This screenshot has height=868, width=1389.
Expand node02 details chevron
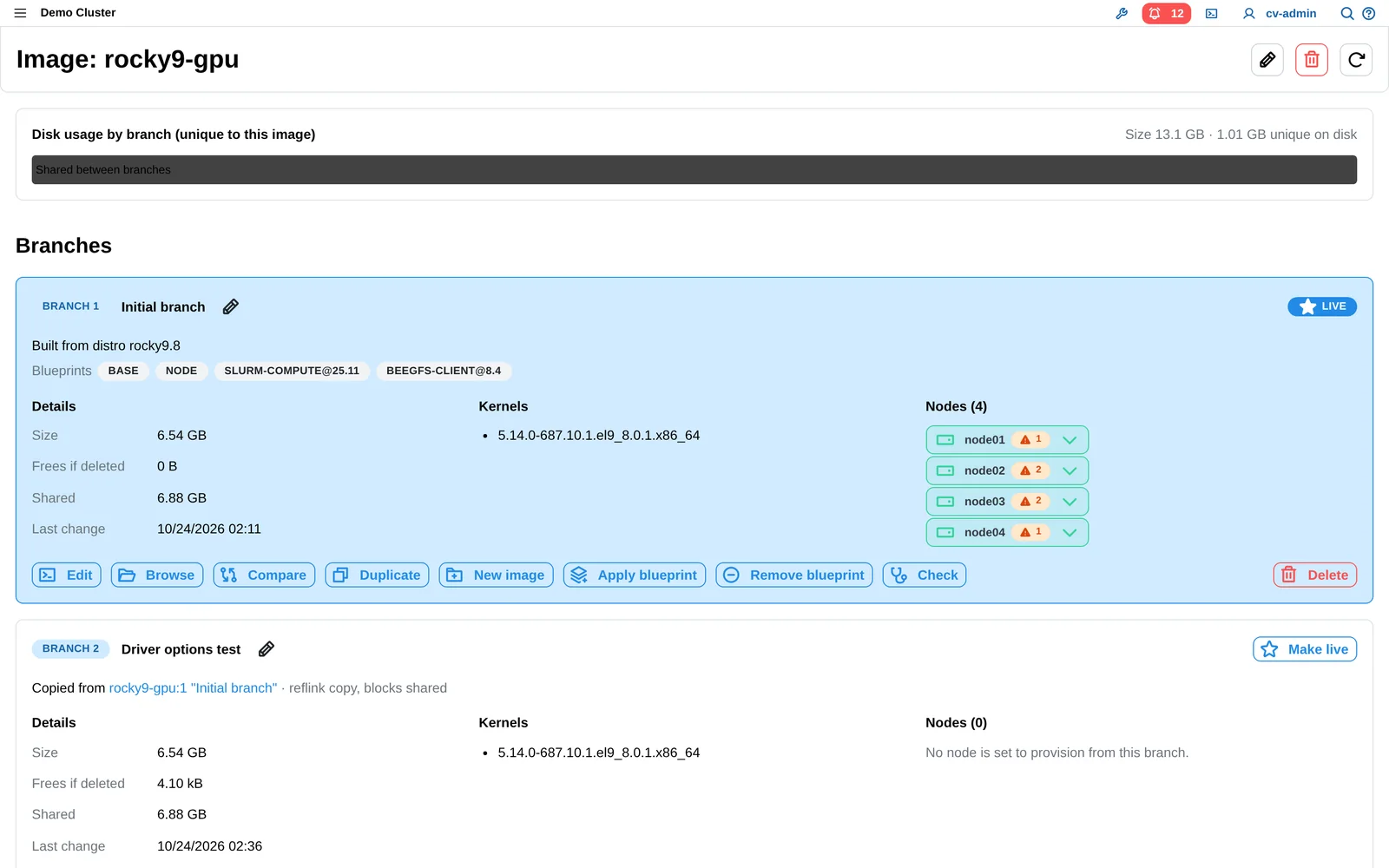1070,470
